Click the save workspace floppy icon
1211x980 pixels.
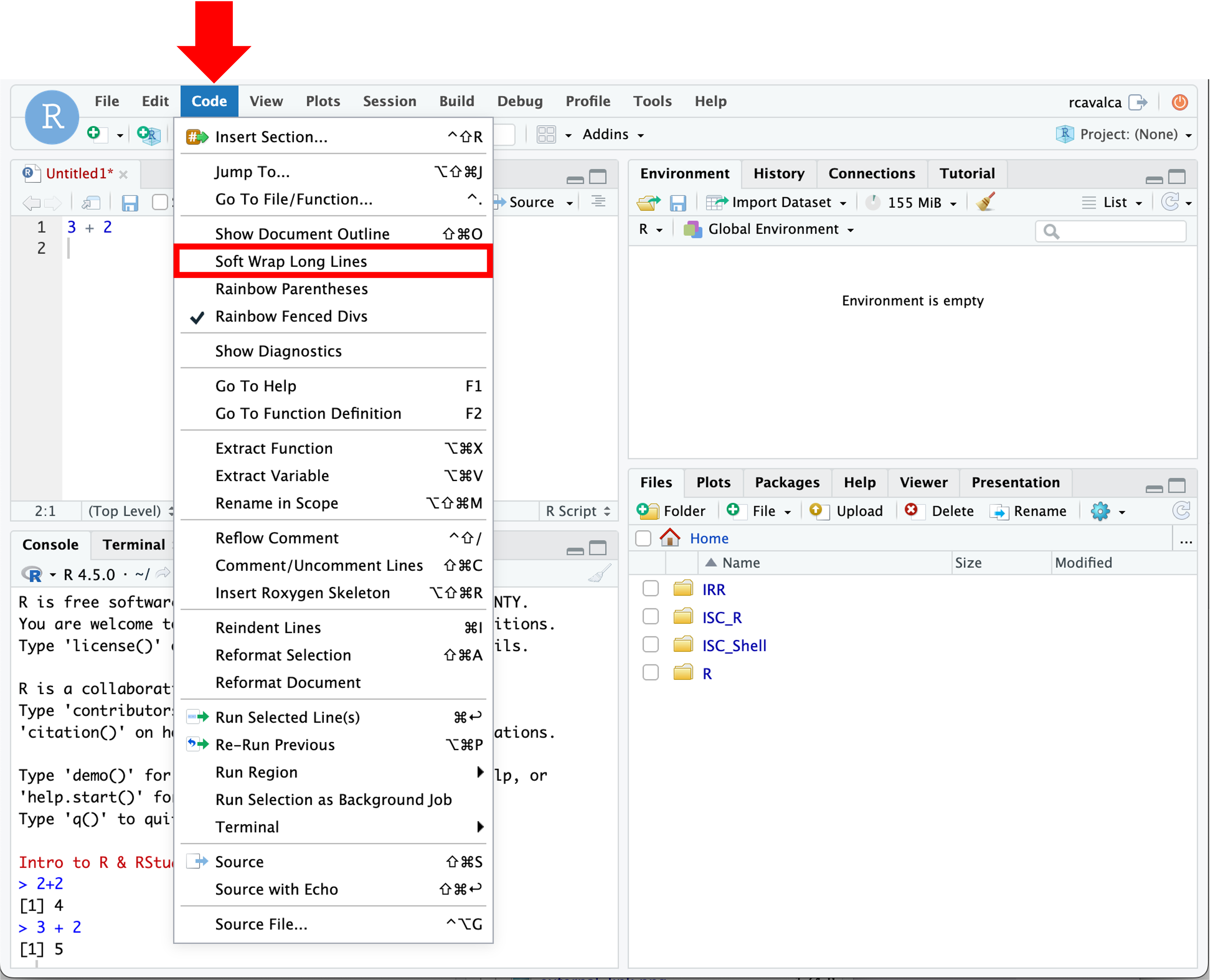(x=677, y=203)
